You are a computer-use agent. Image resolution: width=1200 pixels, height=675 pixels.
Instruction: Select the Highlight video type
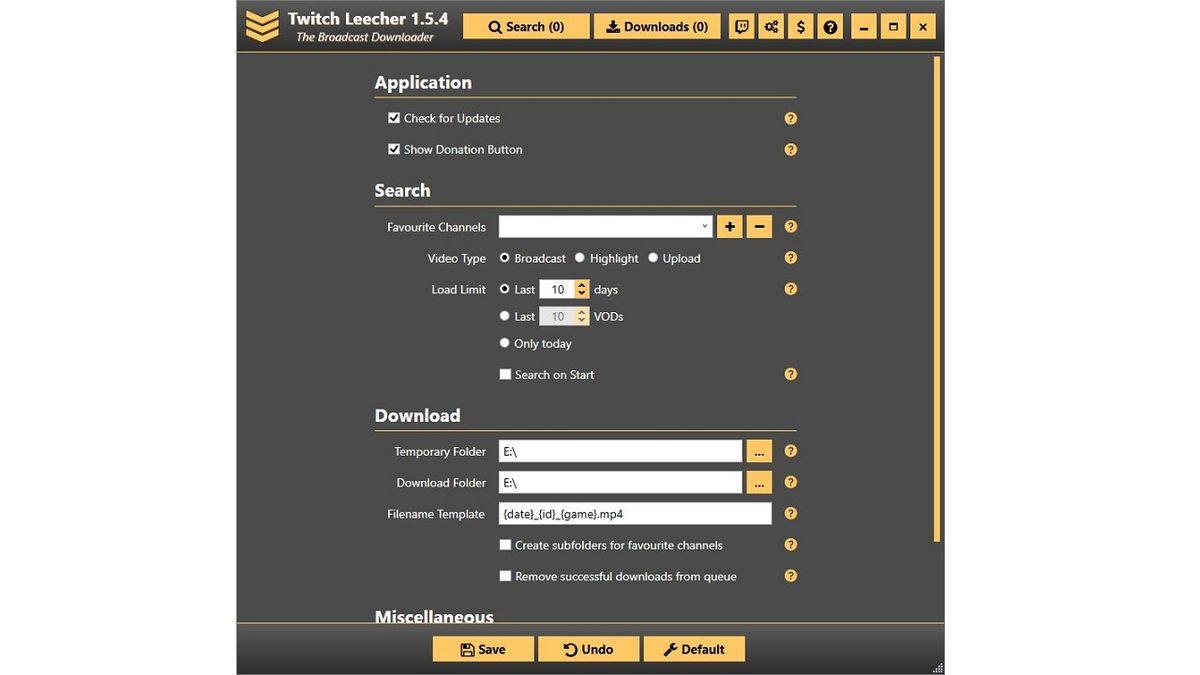(x=579, y=257)
